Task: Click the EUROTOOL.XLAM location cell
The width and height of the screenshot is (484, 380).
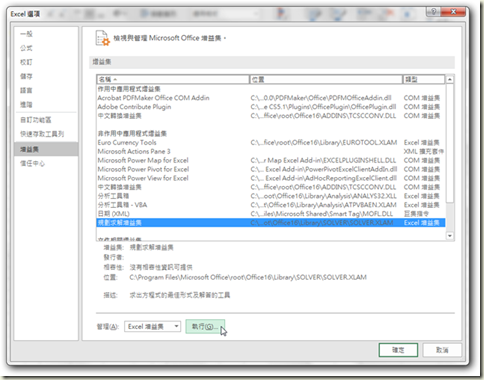Action: 324,143
